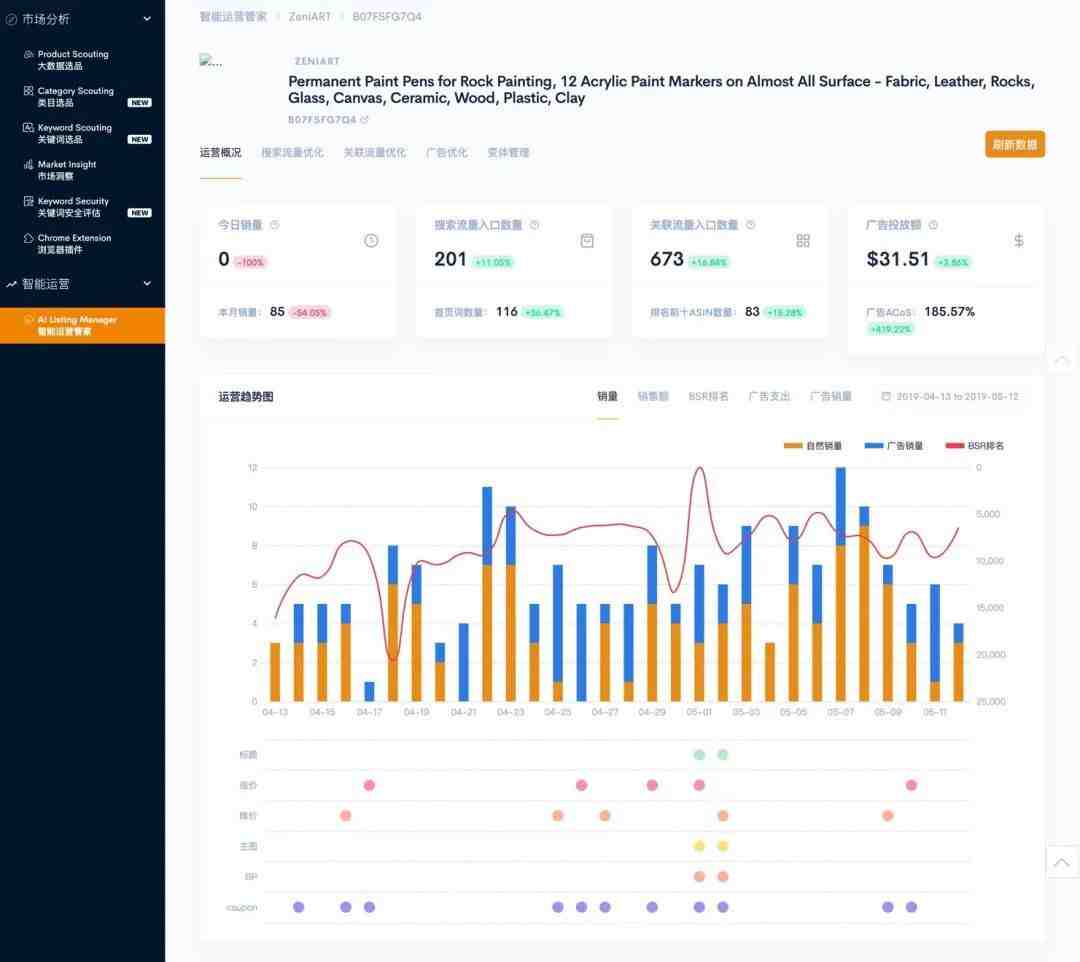The height and width of the screenshot is (962, 1080).
Task: Open Market Insight in the sidebar
Action: click(66, 170)
